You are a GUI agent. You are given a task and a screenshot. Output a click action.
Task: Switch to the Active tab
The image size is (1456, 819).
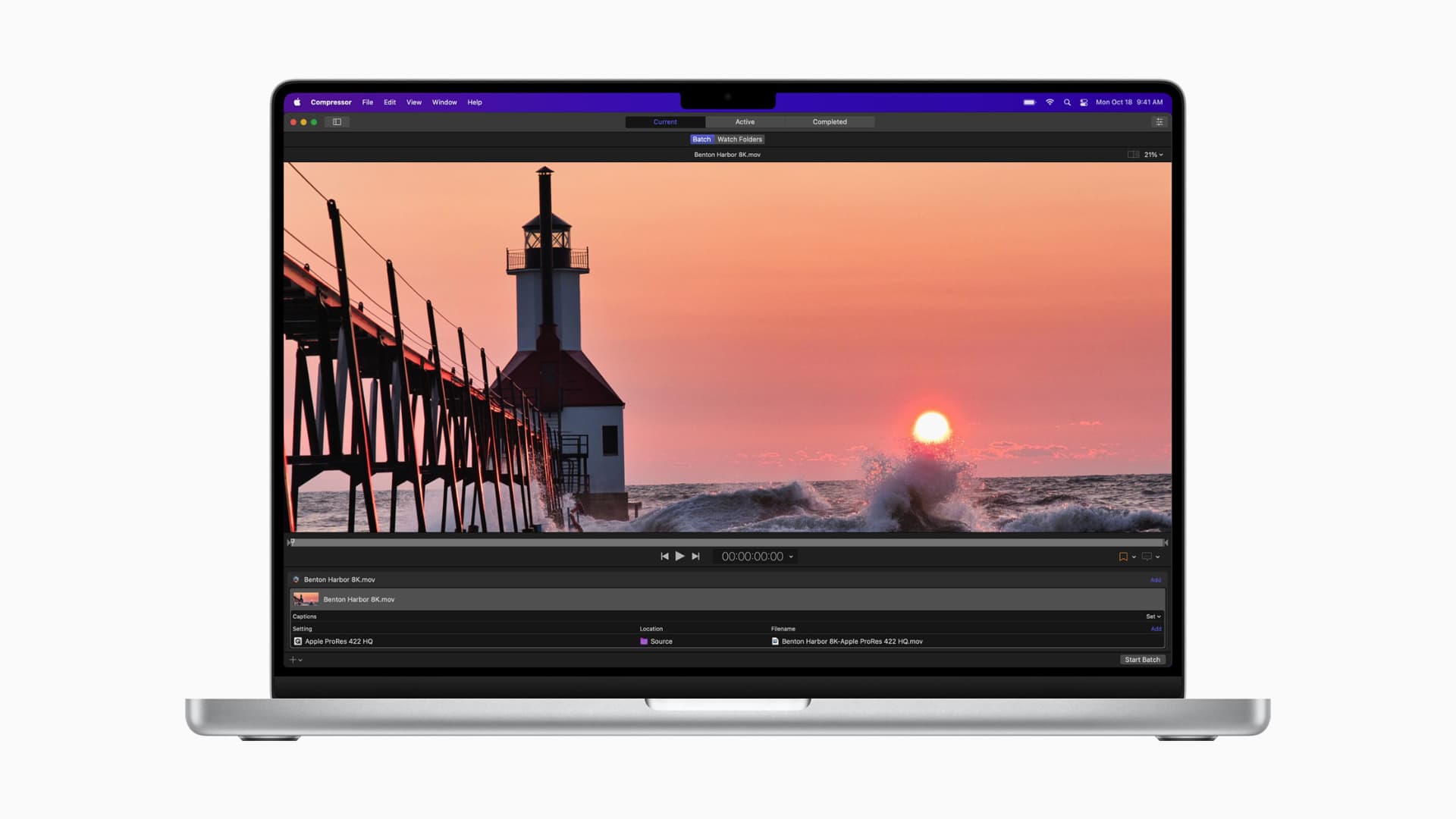pyautogui.click(x=744, y=122)
